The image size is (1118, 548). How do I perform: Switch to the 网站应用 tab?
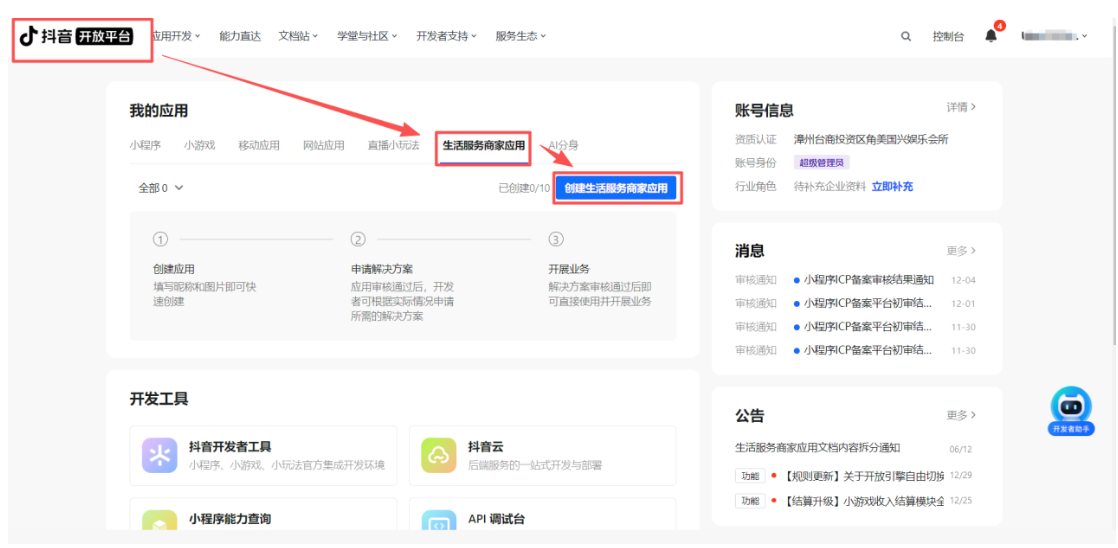[324, 145]
